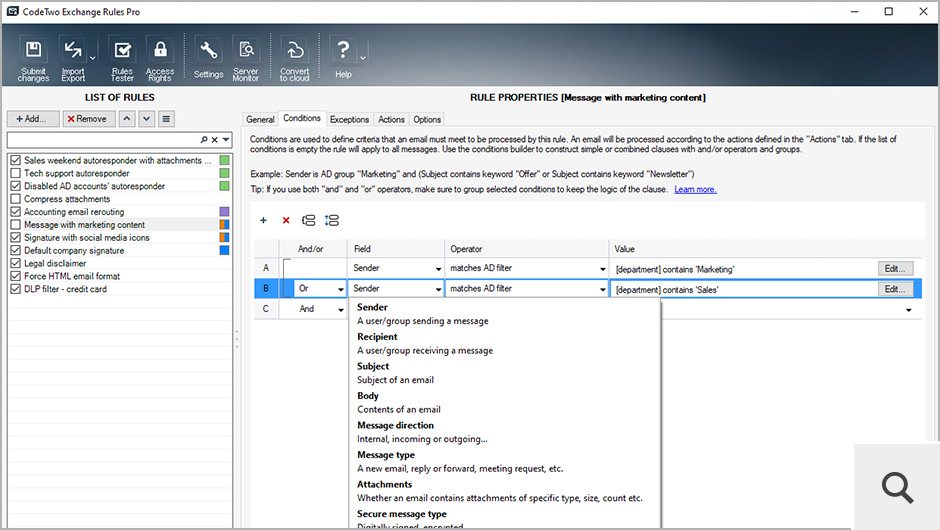940x530 pixels.
Task: Toggle DLP filter - credit card checkbox
Action: point(16,289)
